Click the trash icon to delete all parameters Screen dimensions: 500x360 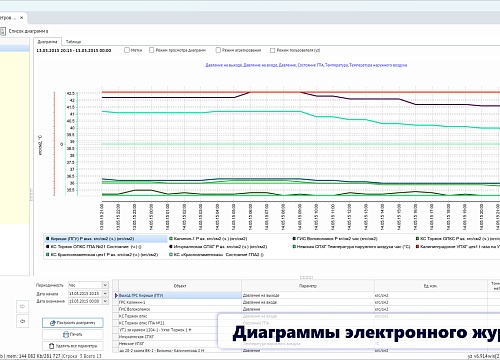click(51, 346)
